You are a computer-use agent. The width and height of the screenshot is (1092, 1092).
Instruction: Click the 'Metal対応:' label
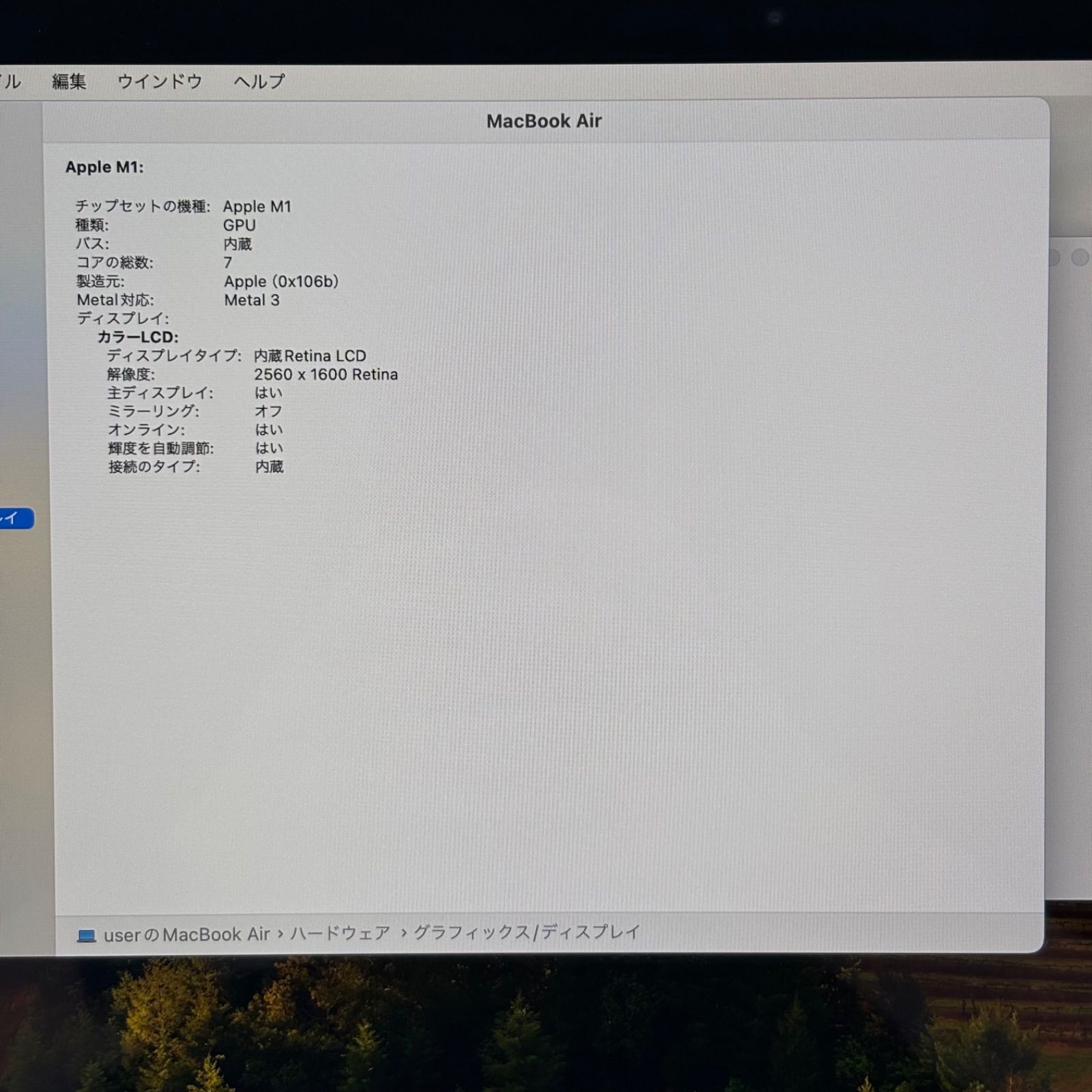click(115, 300)
